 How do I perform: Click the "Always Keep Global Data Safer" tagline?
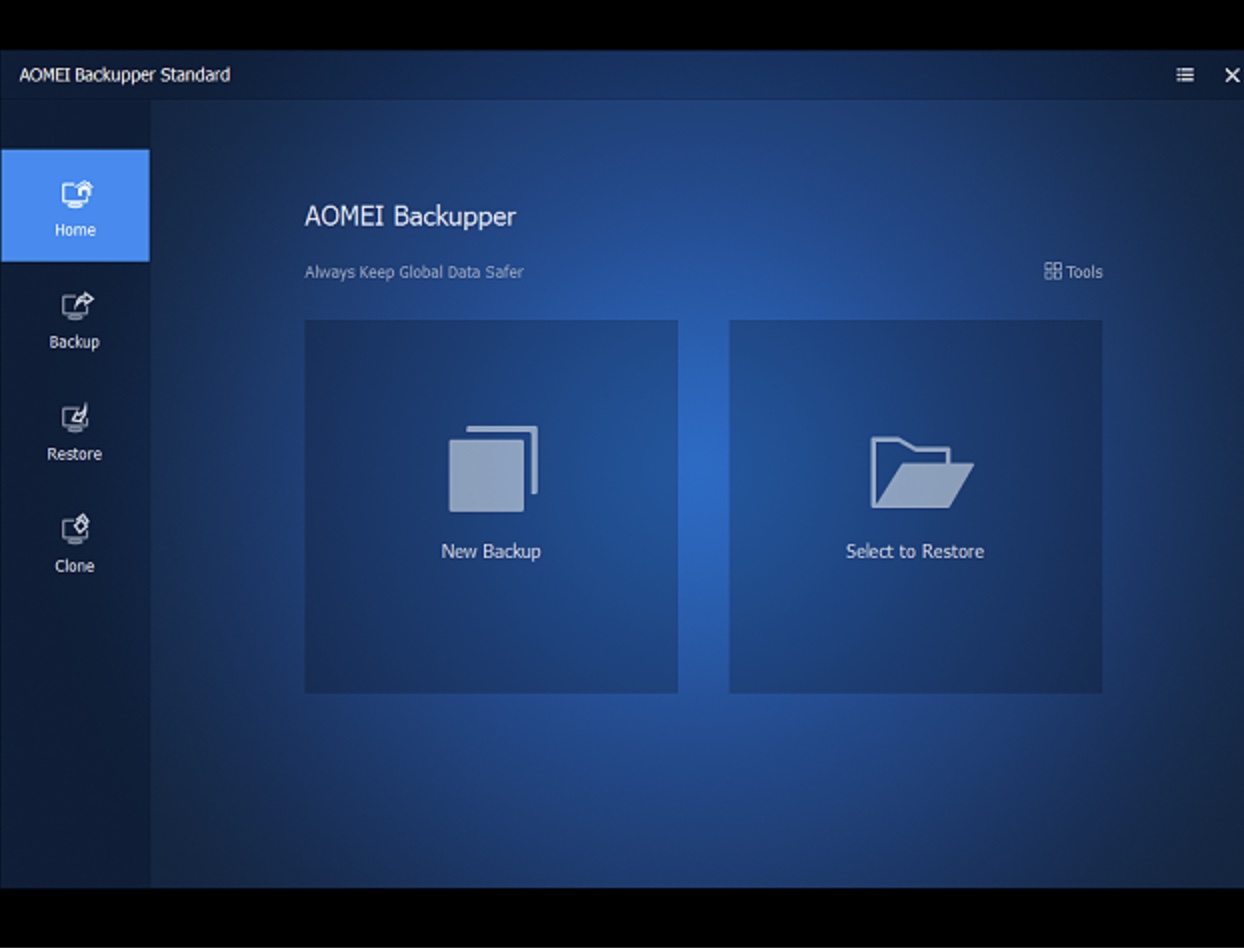tap(414, 272)
